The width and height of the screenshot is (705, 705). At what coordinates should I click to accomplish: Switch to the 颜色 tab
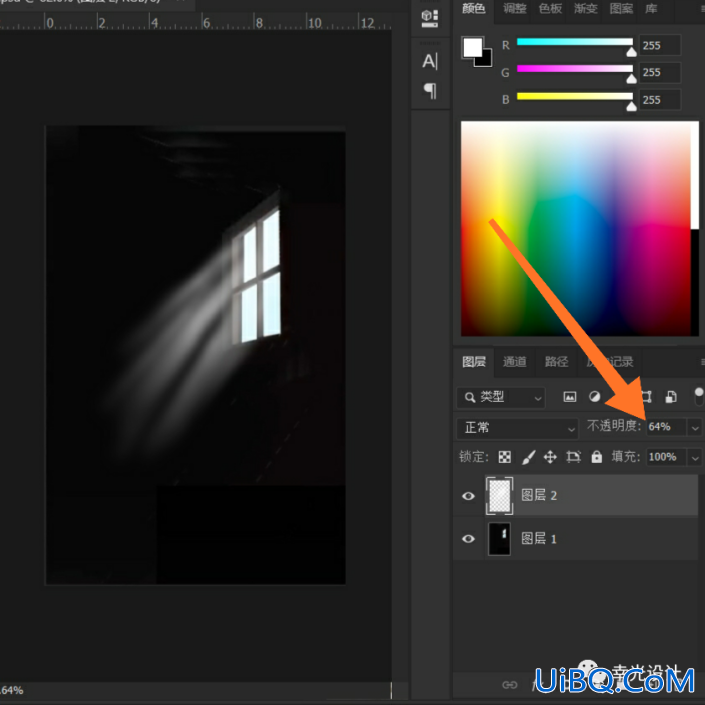point(473,9)
